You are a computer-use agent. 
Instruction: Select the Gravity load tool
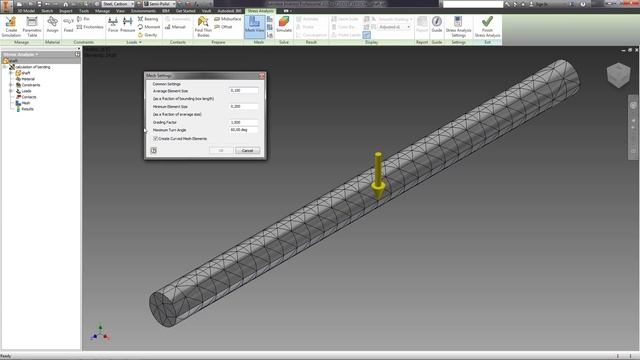pos(147,35)
